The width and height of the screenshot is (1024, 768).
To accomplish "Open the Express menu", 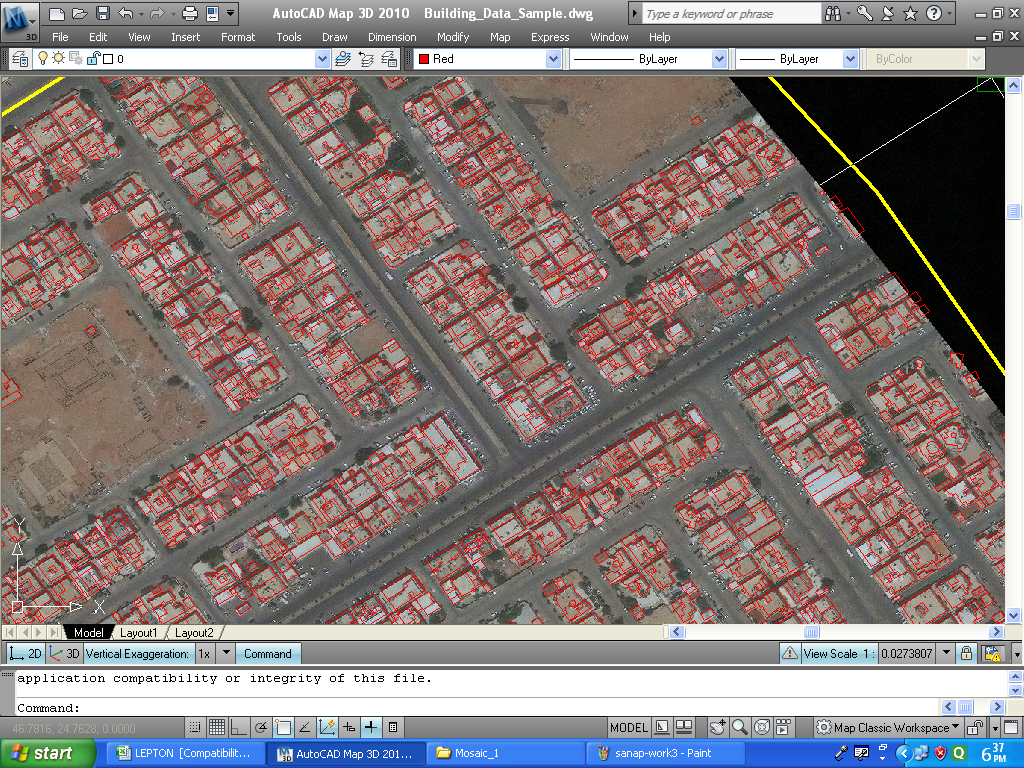I will tap(550, 37).
